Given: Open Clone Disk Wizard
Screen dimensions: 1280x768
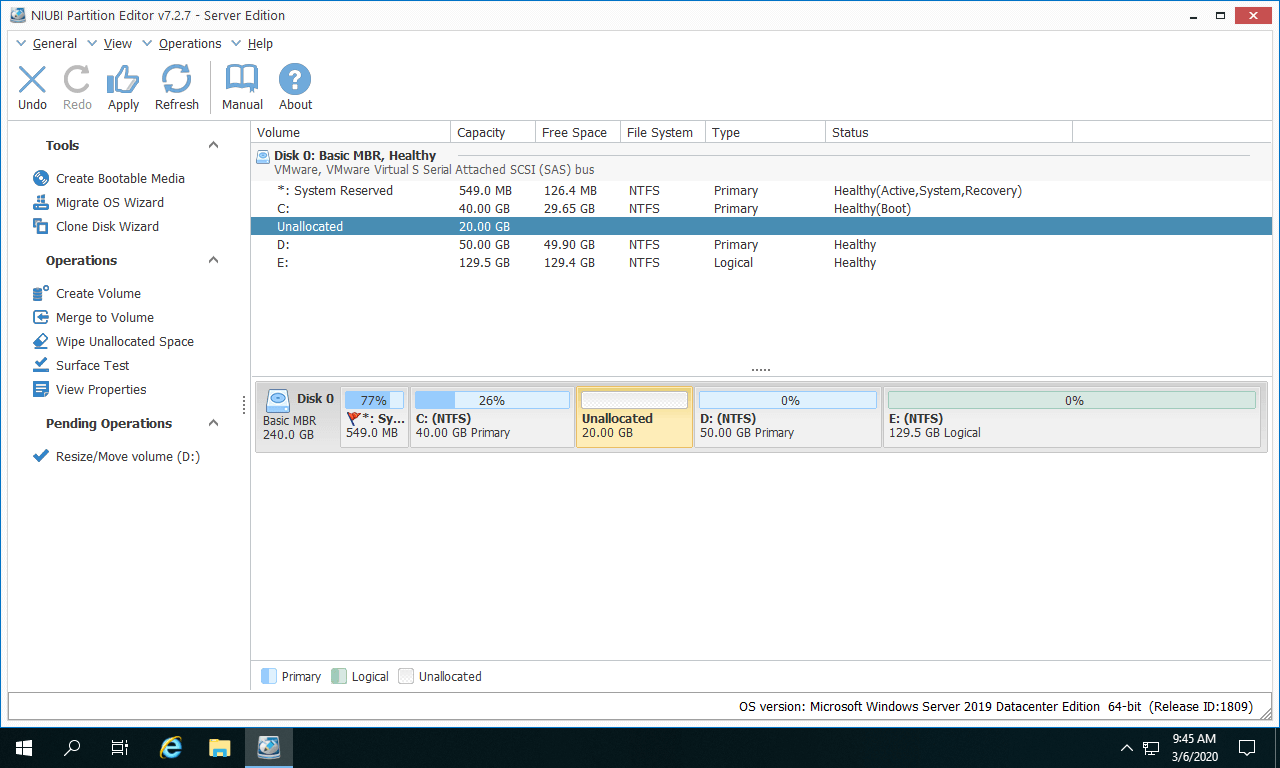Looking at the screenshot, I should [x=107, y=226].
